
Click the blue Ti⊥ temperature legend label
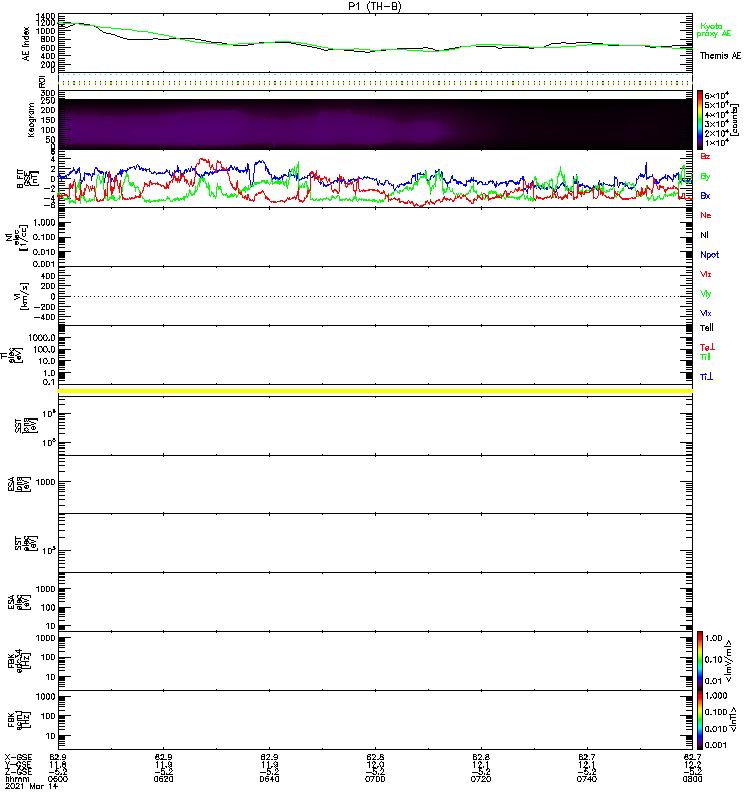tap(707, 376)
